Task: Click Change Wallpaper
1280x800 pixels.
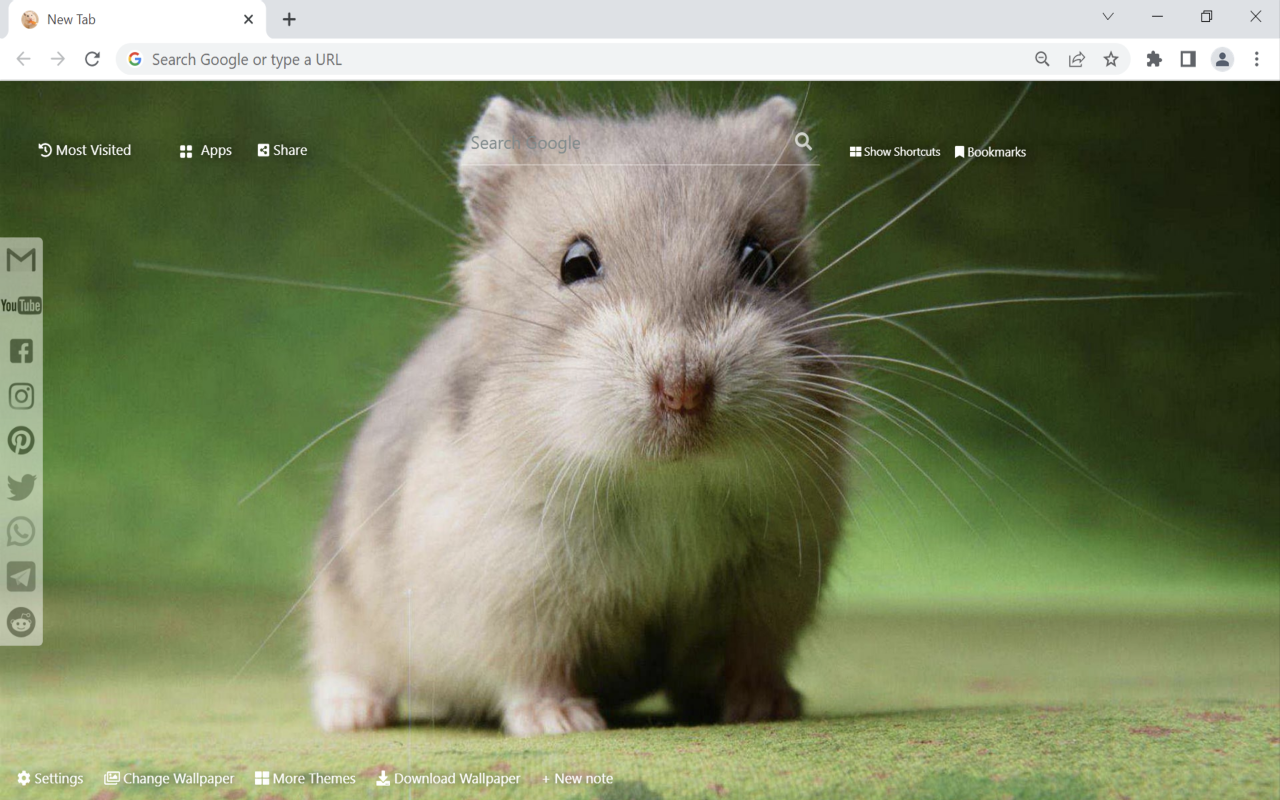Action: pyautogui.click(x=169, y=778)
